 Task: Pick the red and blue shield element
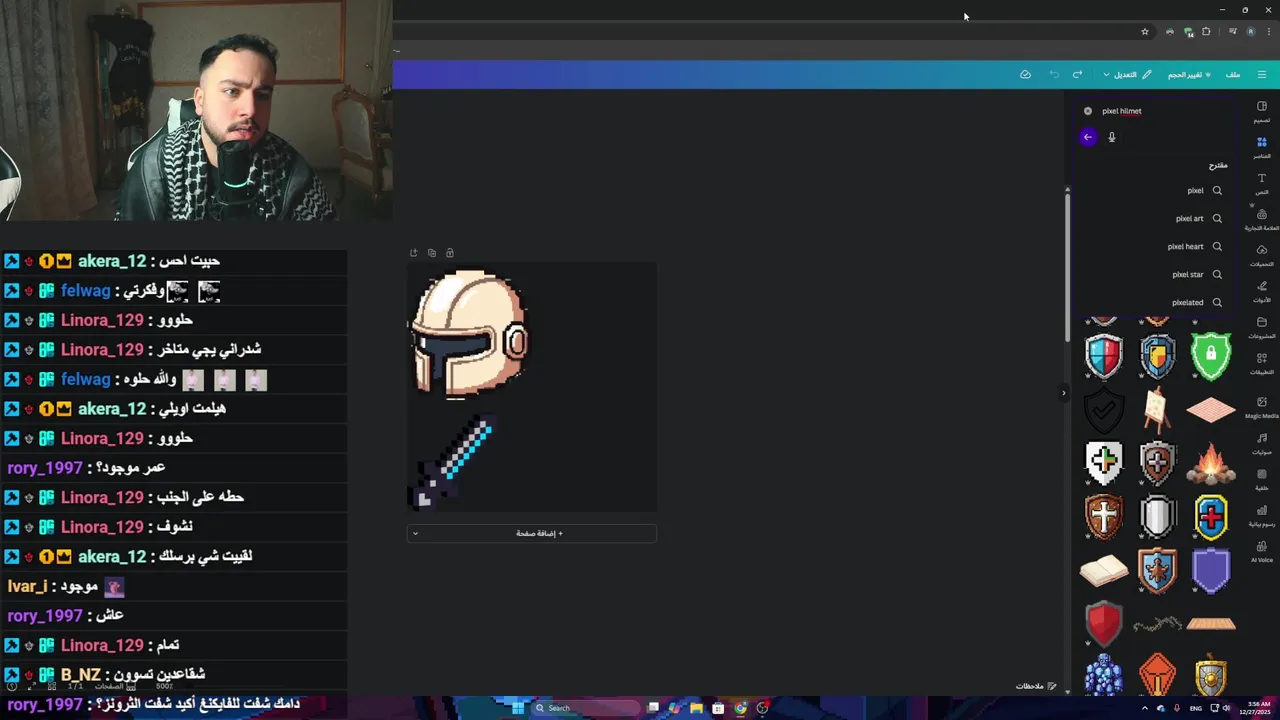point(1104,356)
